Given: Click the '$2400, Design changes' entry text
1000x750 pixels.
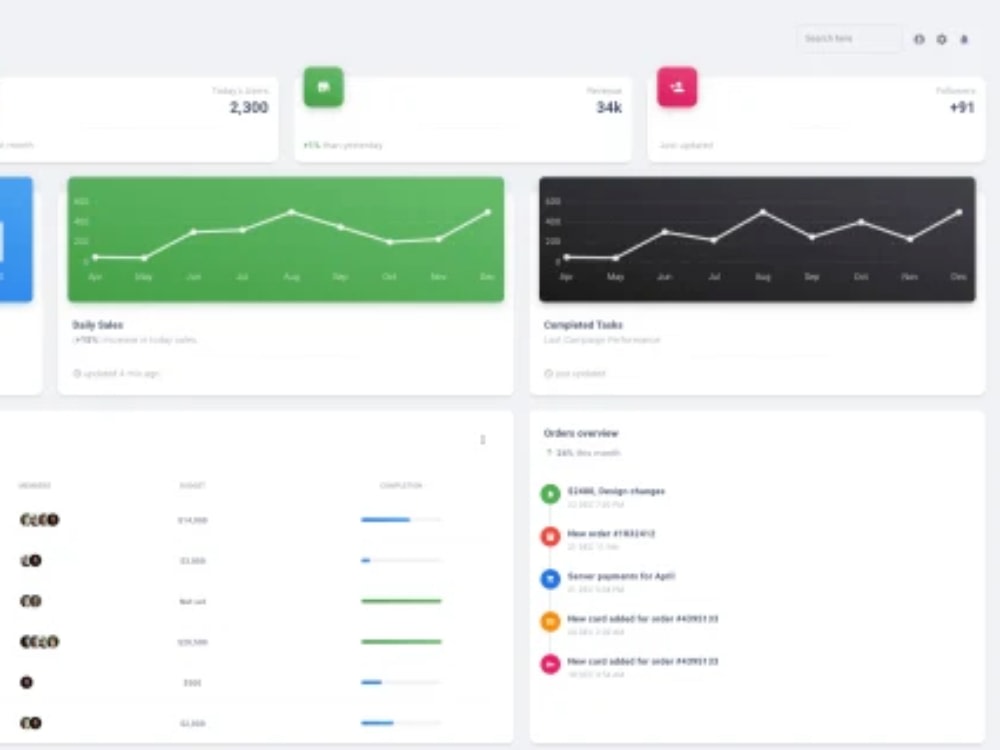Looking at the screenshot, I should coord(616,491).
